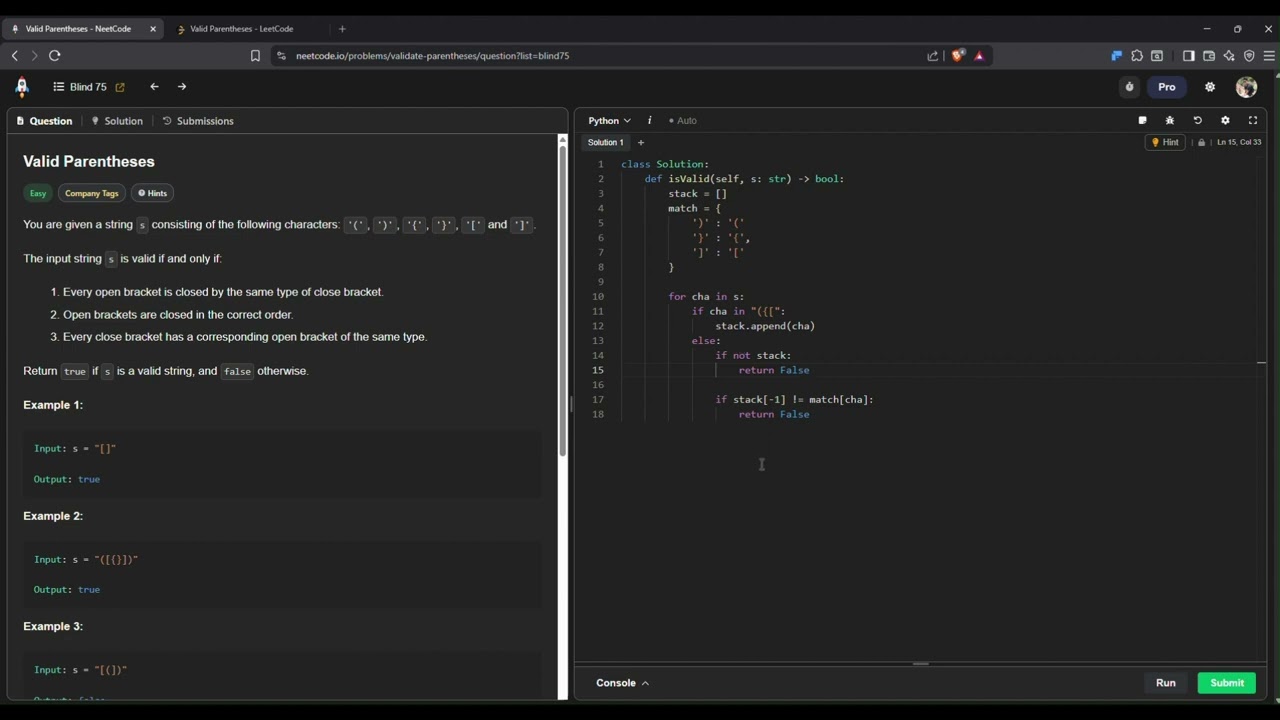Expand the Hints badge

(x=152, y=193)
